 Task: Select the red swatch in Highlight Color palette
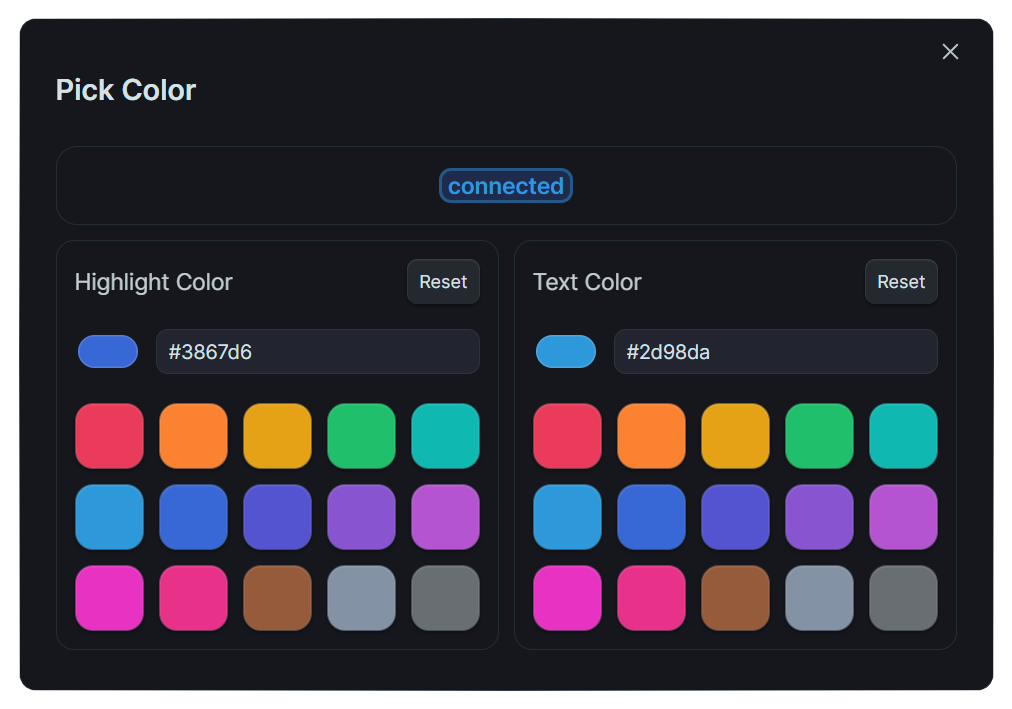point(109,435)
